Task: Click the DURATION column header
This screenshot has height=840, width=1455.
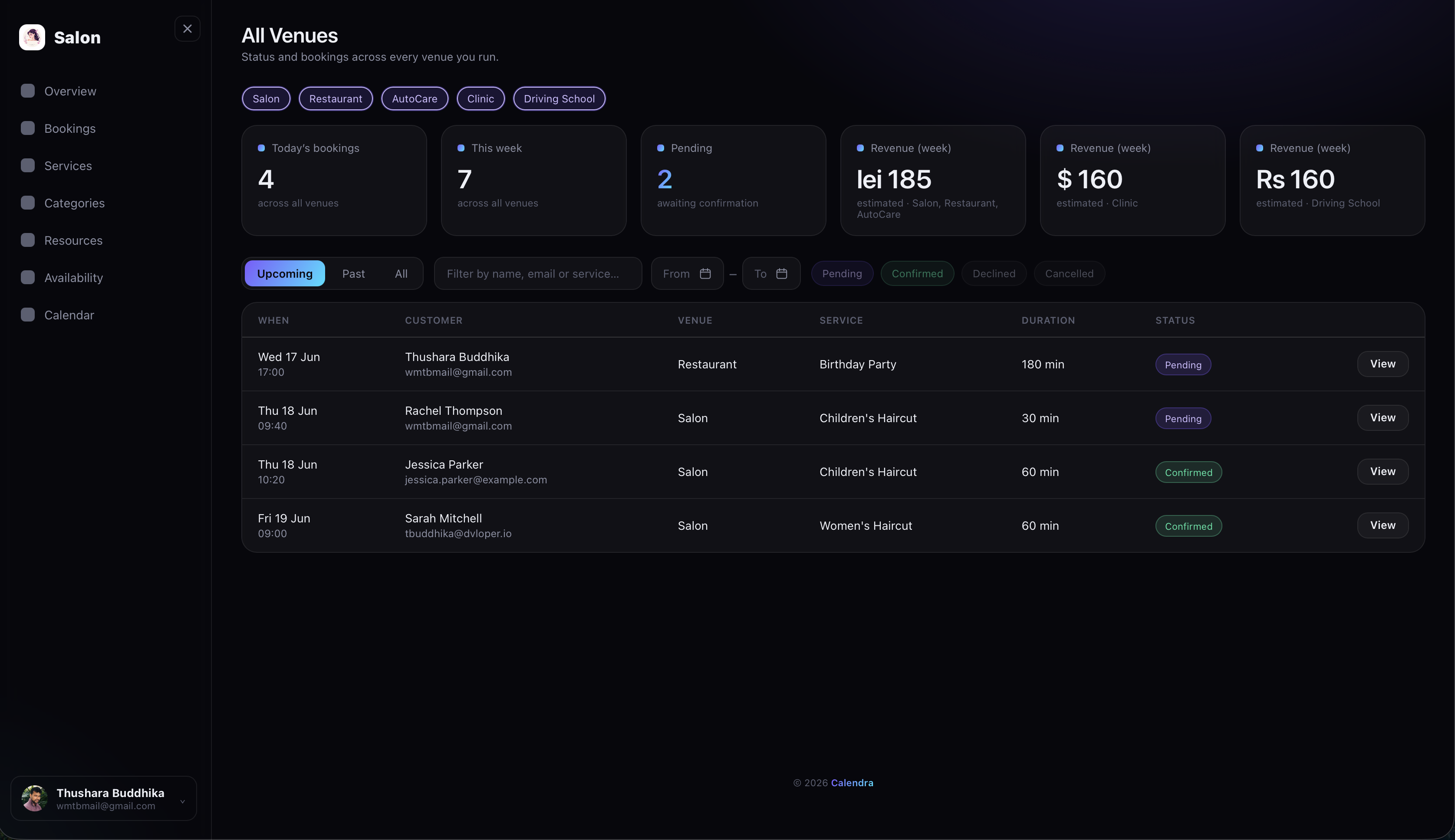Action: click(1048, 320)
